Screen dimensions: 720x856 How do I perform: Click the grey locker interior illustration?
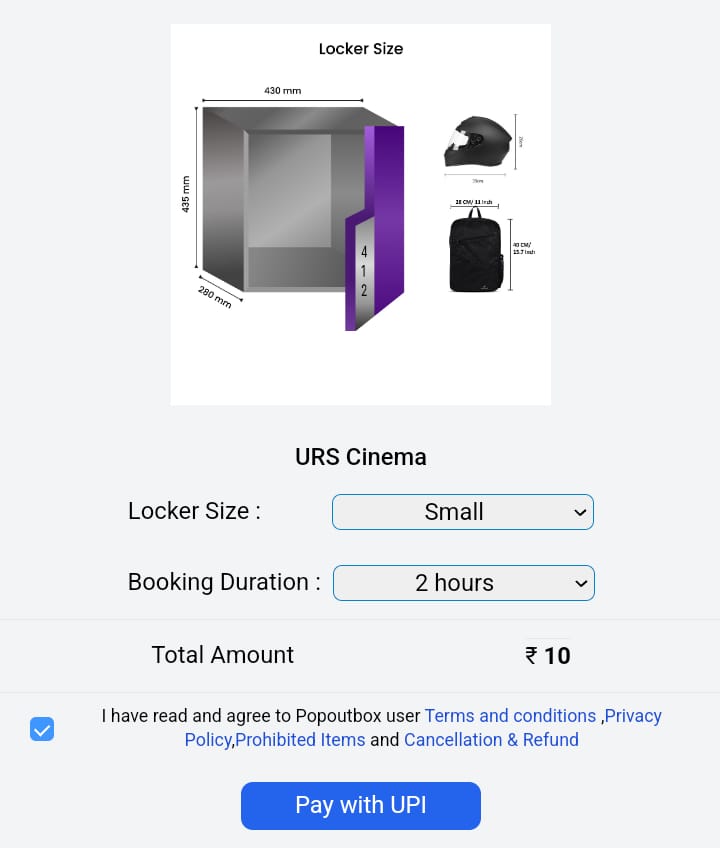tap(288, 198)
